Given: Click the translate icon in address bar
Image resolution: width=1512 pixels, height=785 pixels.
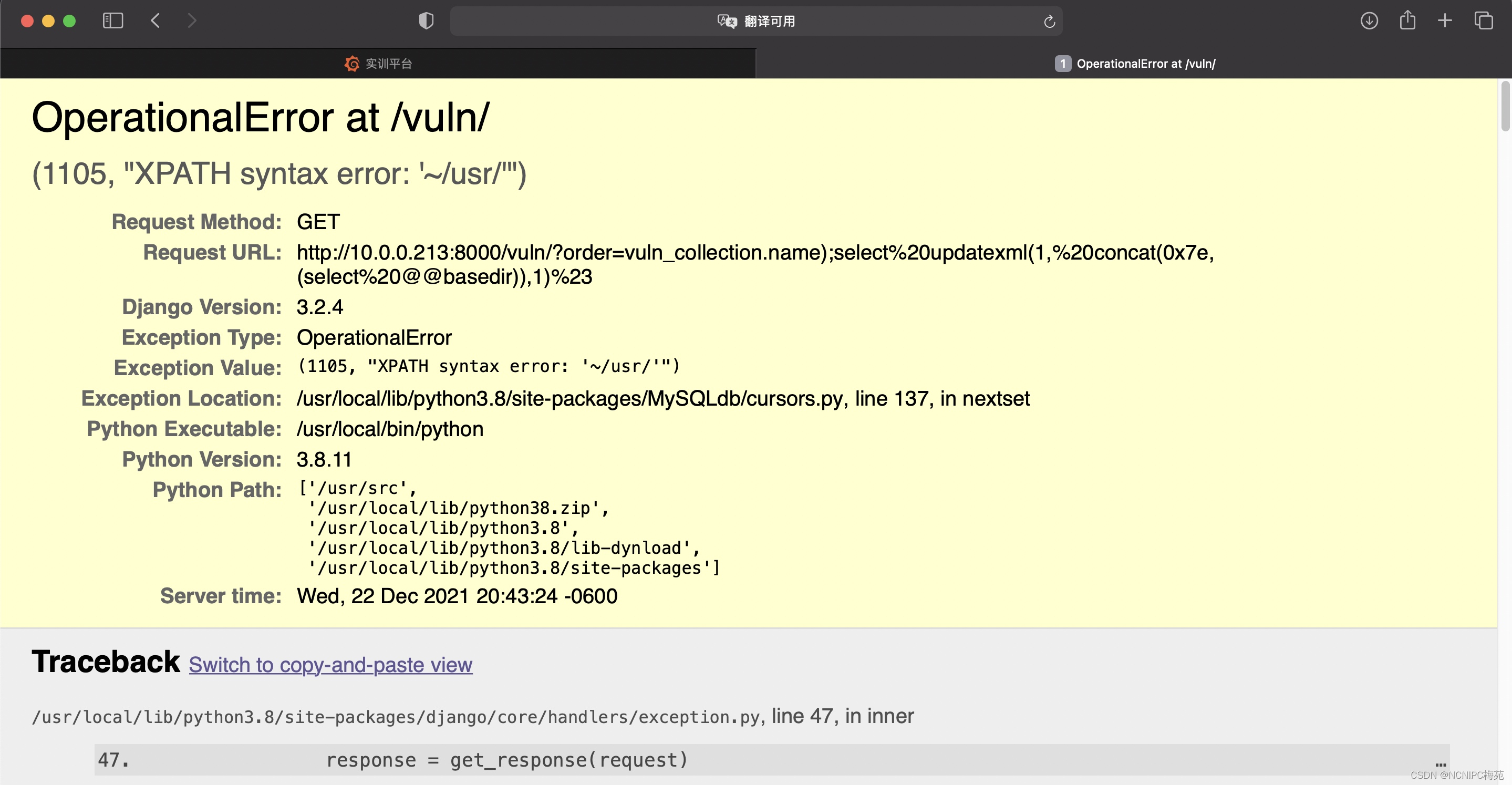Looking at the screenshot, I should click(x=727, y=21).
